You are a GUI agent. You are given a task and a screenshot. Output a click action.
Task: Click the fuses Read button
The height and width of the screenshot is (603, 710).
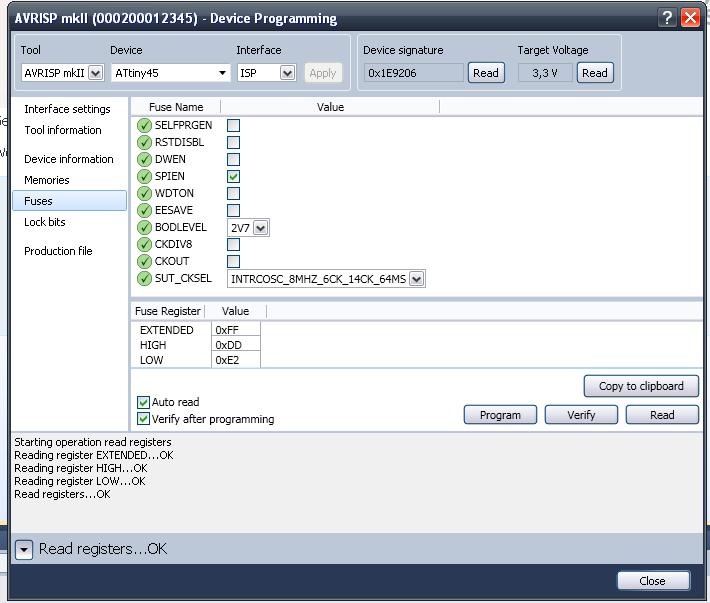point(662,415)
